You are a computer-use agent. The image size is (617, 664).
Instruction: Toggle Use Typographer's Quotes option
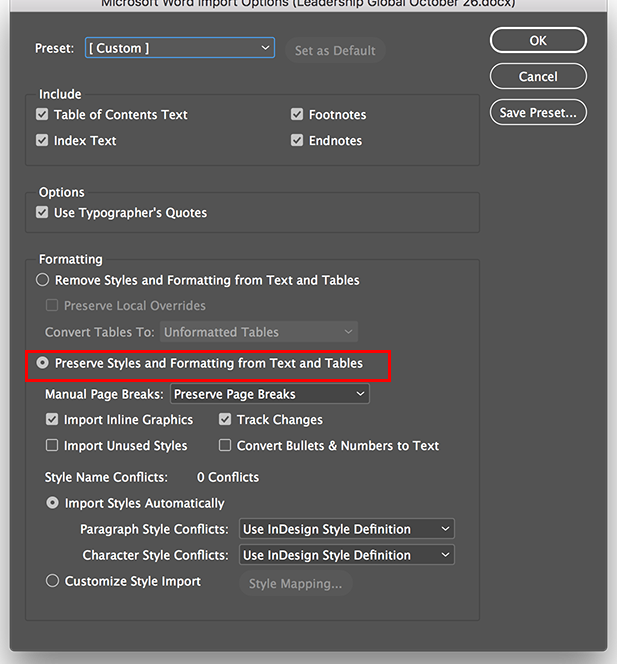click(43, 213)
